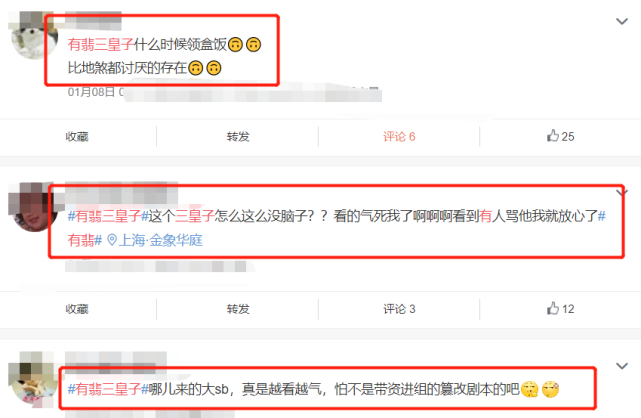Image resolution: width=641 pixels, height=418 pixels.
Task: Open first poster's avatar thumbnail
Action: [x=32, y=35]
